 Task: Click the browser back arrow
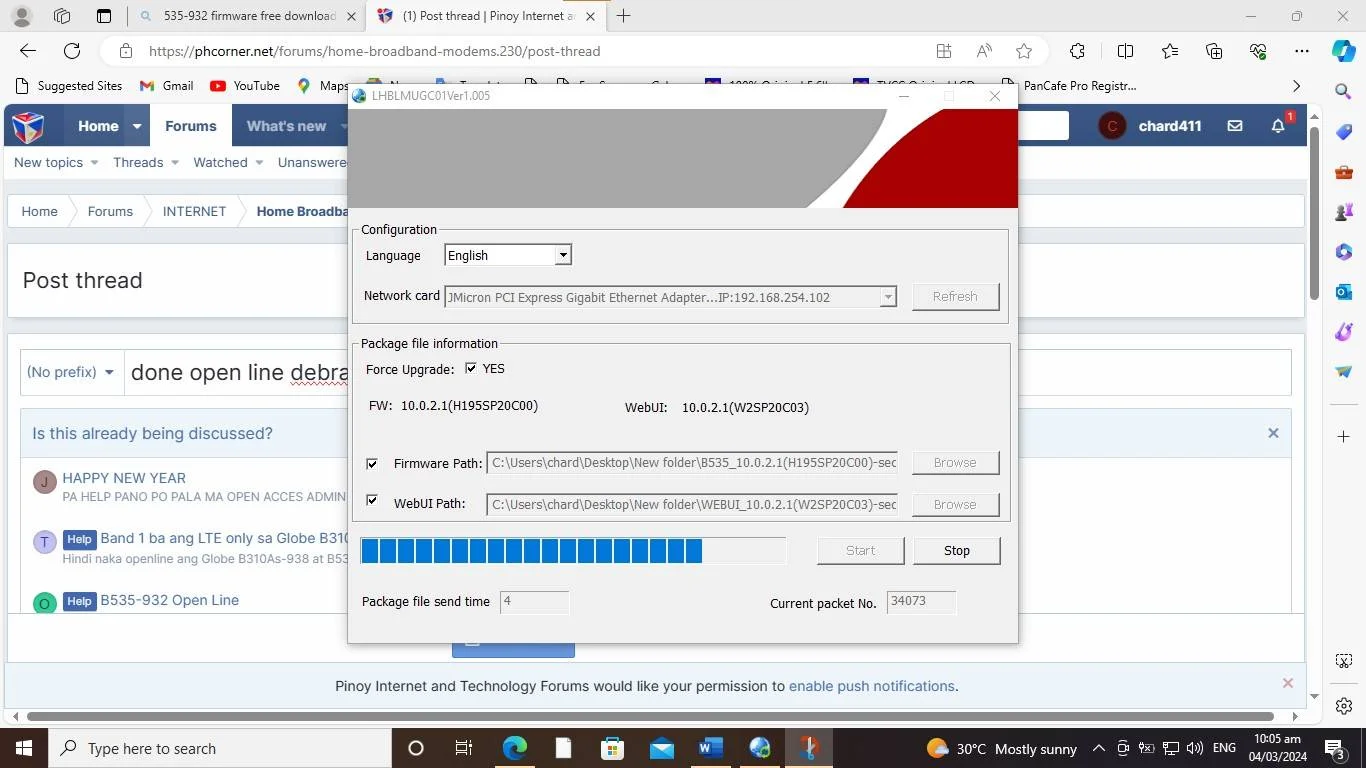(28, 51)
